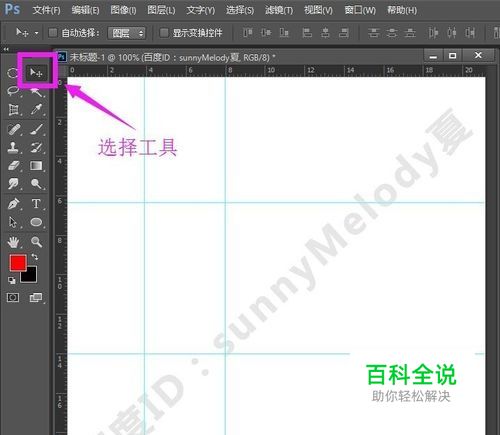The width and height of the screenshot is (500, 435).
Task: Click the 未标题-1 document title tab
Action: [172, 58]
